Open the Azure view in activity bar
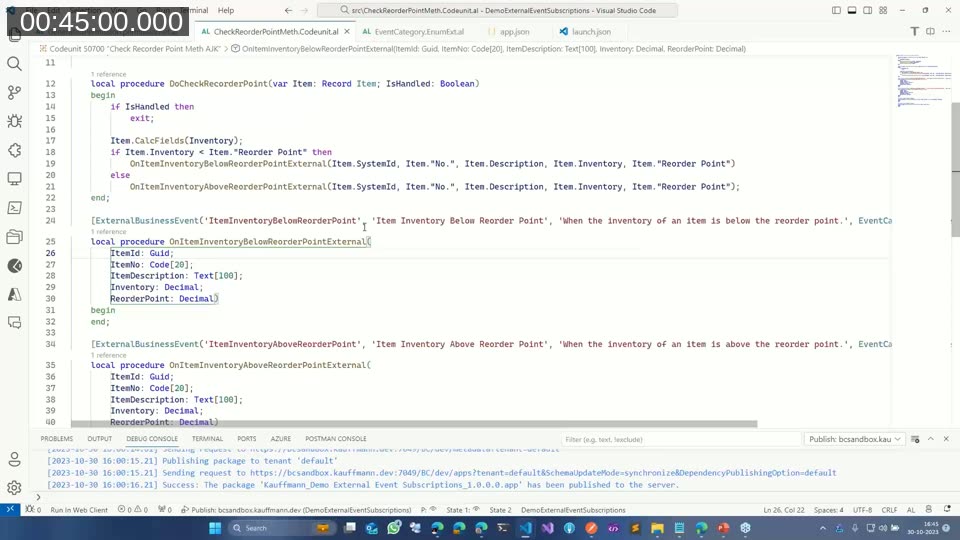The height and width of the screenshot is (540, 960). click(x=14, y=294)
